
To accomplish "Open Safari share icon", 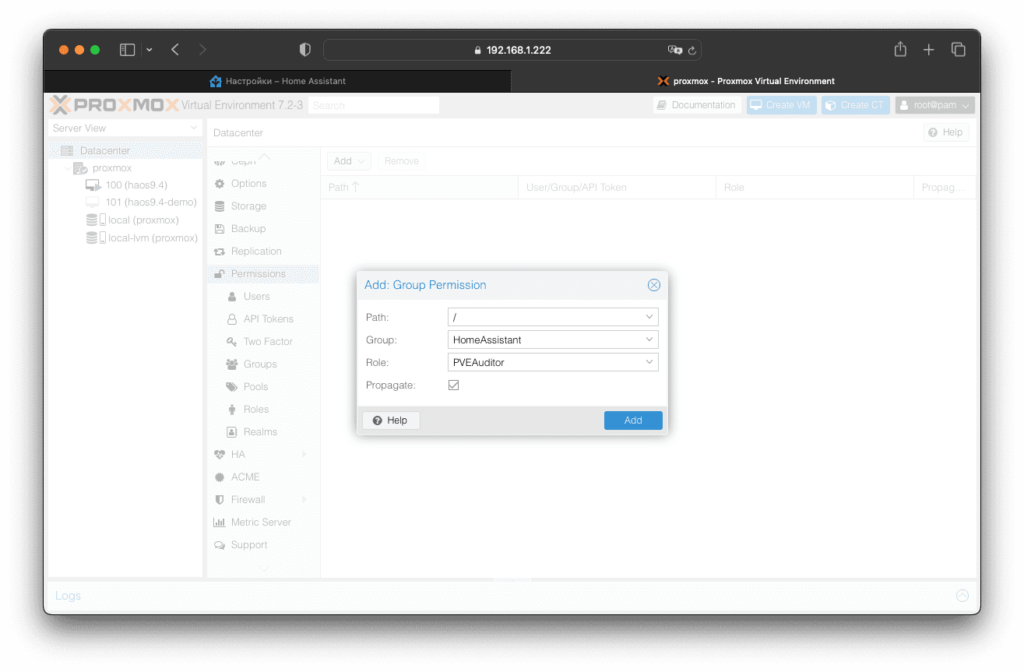I will click(x=900, y=49).
